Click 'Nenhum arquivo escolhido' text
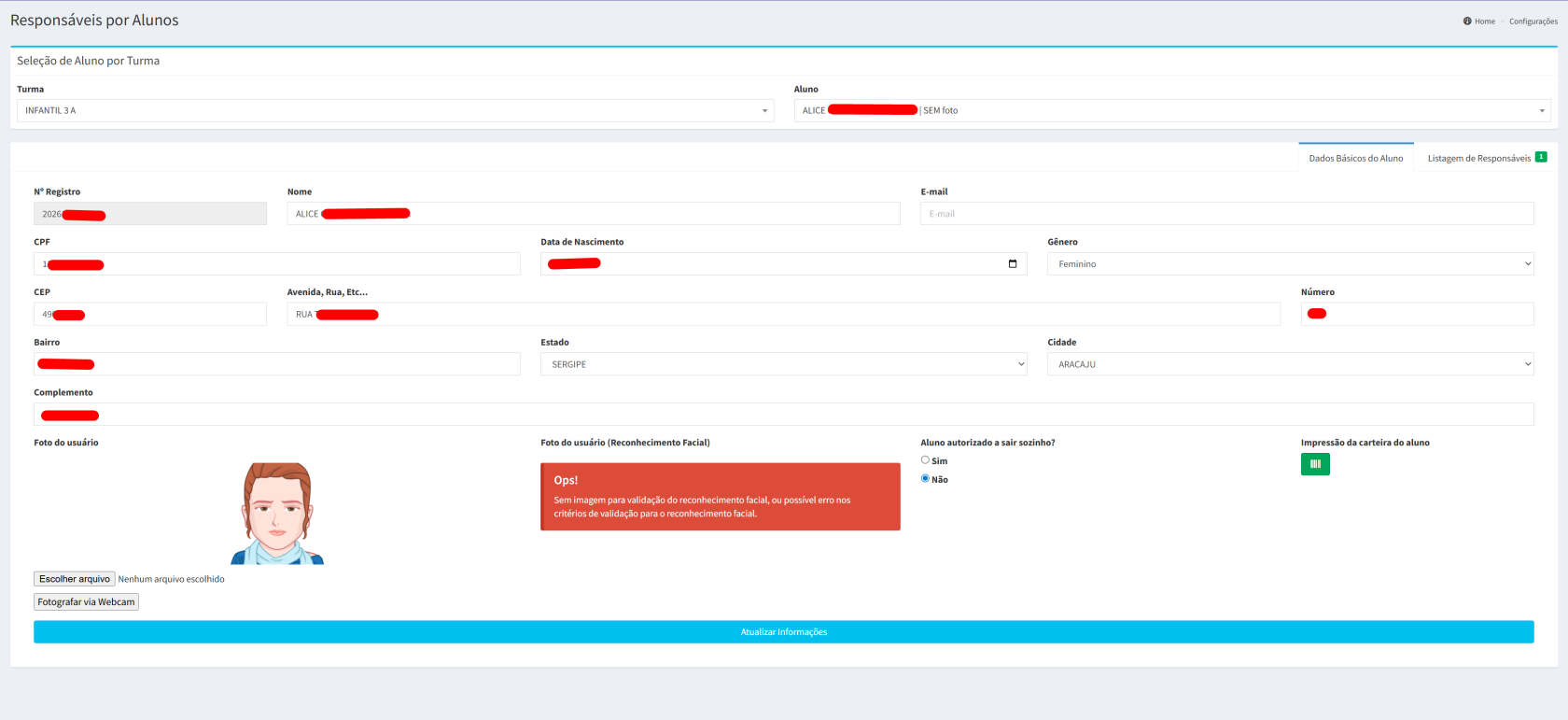This screenshot has width=1568, height=720. [x=172, y=579]
